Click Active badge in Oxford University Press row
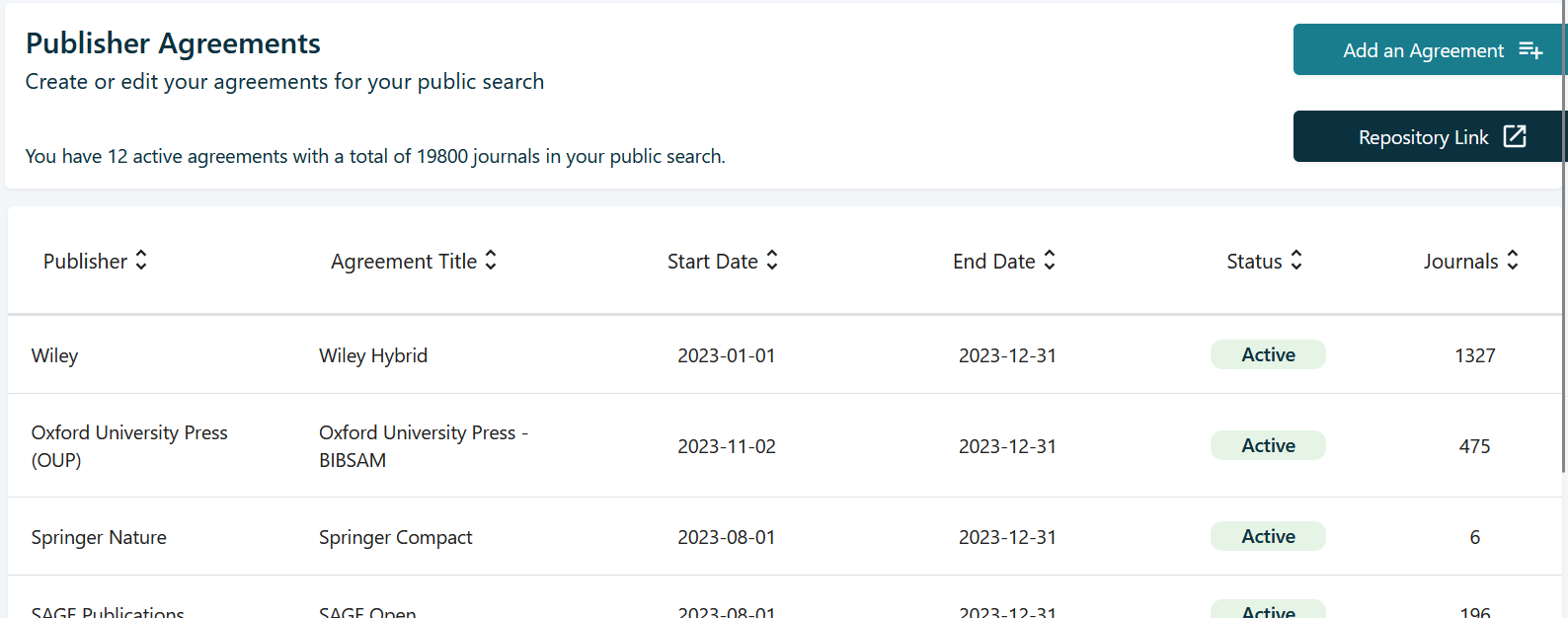1568x618 pixels. 1268,445
